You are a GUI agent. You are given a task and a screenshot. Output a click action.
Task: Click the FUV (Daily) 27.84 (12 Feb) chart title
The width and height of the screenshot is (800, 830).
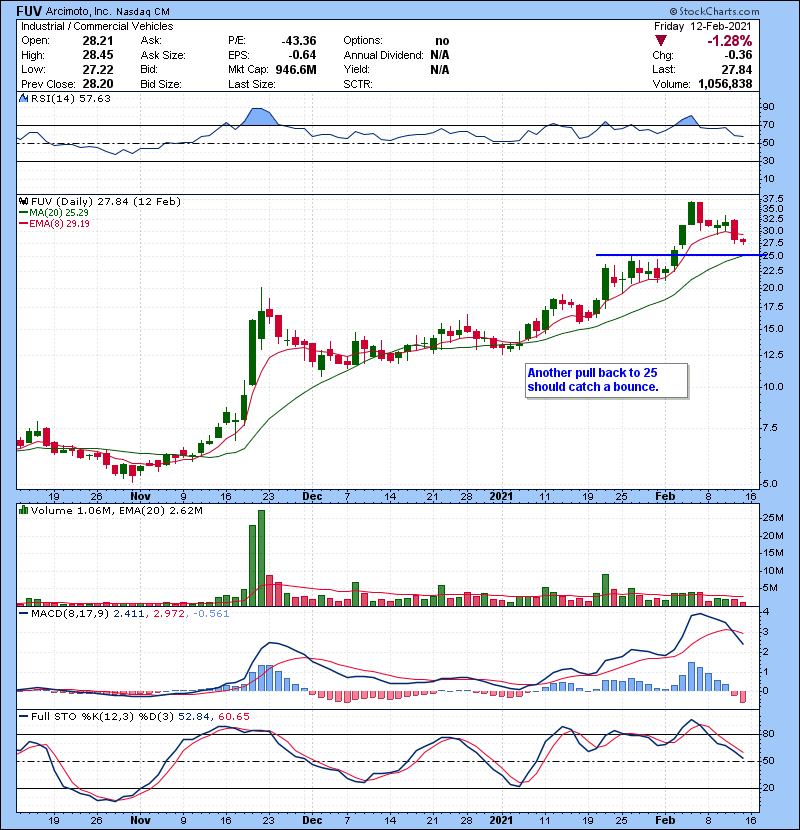(106, 201)
